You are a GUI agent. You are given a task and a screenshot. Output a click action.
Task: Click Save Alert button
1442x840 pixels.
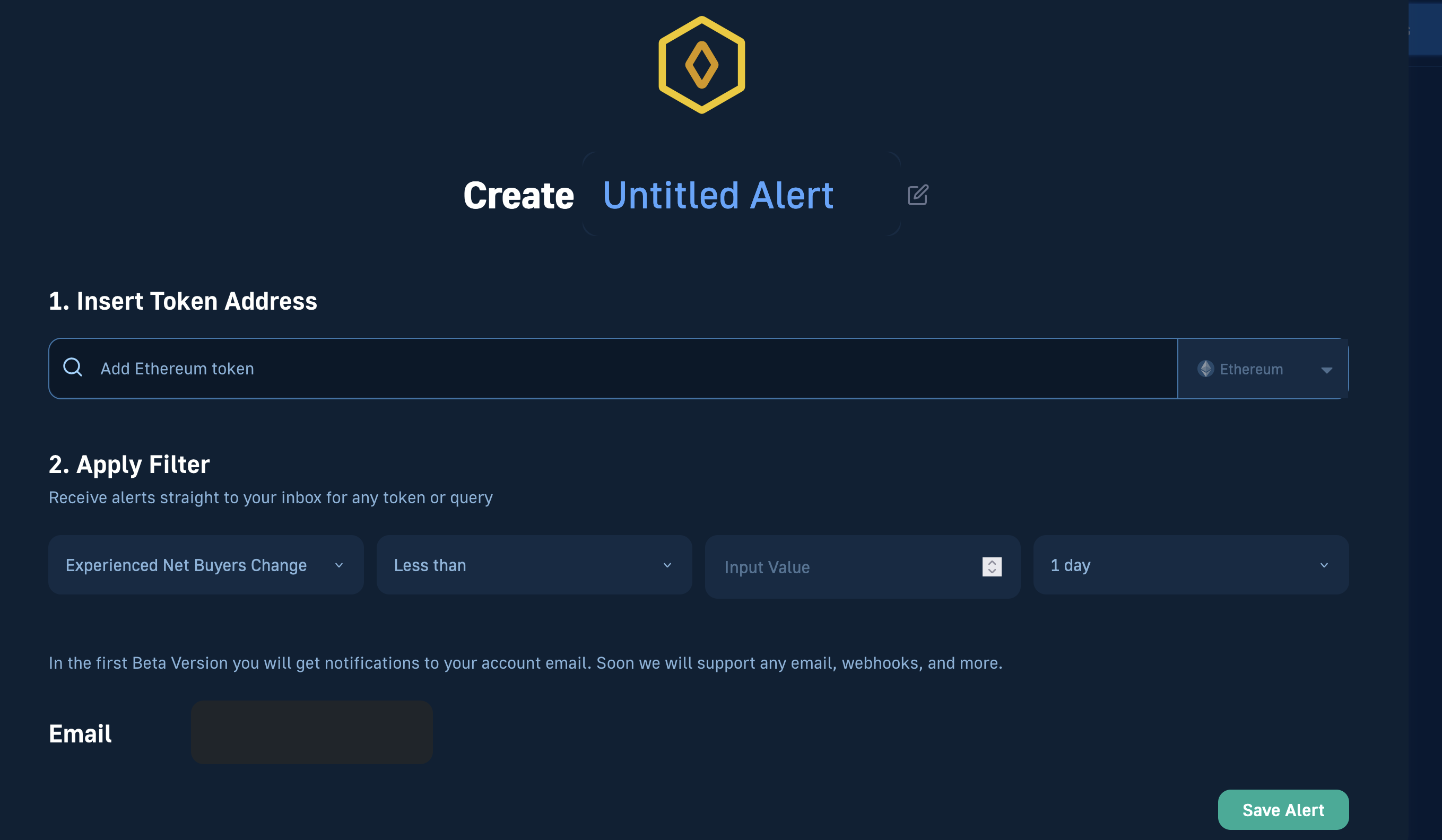tap(1283, 809)
